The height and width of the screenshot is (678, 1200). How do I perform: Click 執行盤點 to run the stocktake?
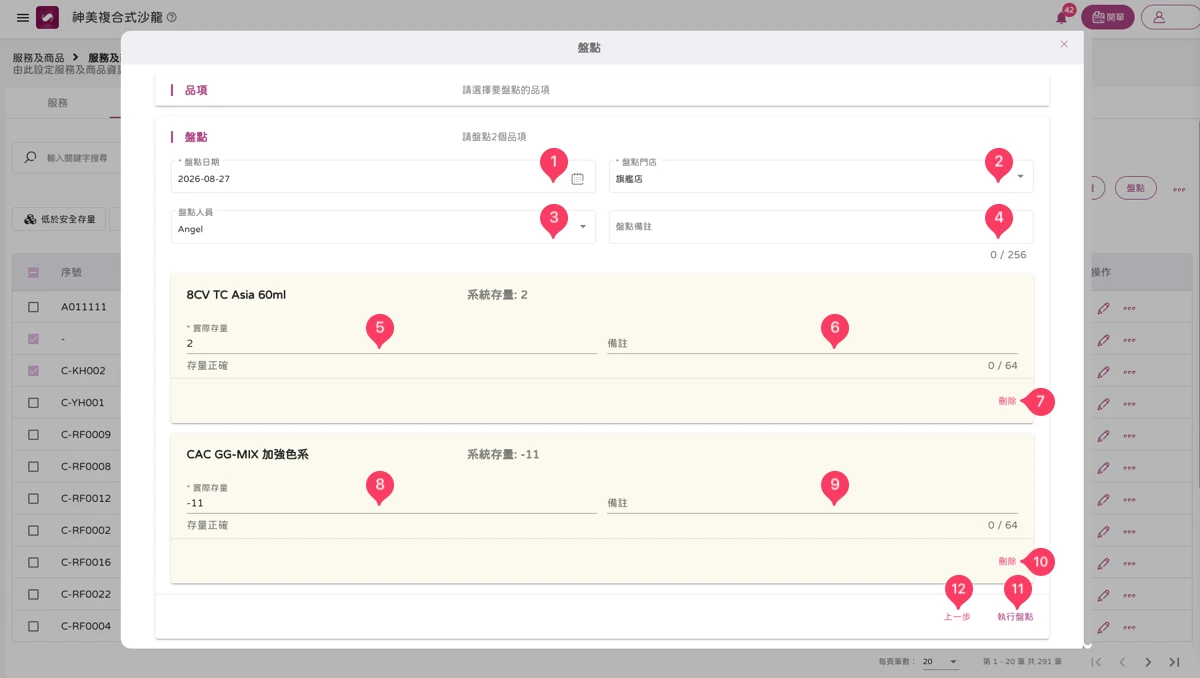(x=1015, y=617)
